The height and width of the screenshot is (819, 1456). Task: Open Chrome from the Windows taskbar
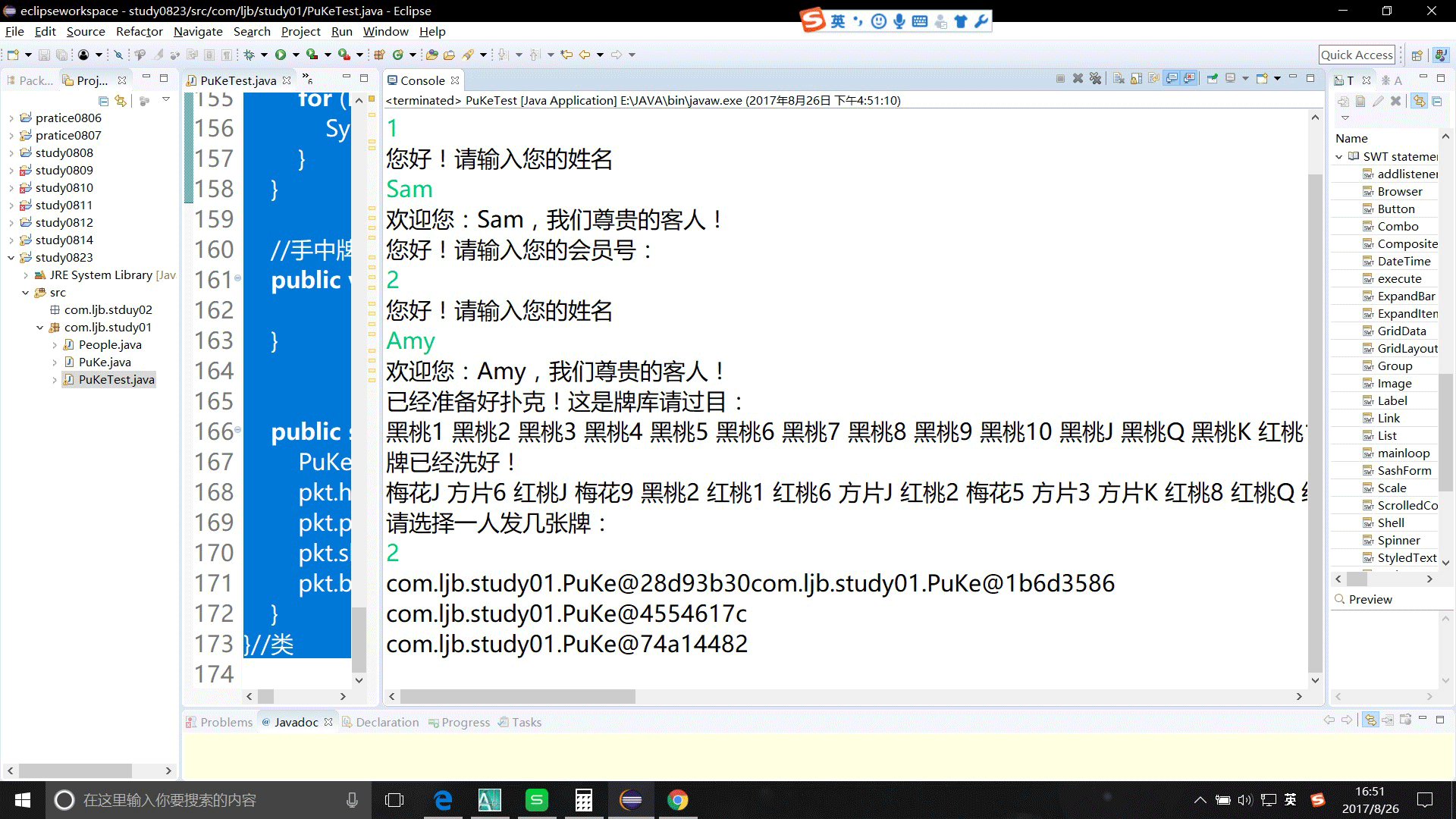tap(677, 800)
